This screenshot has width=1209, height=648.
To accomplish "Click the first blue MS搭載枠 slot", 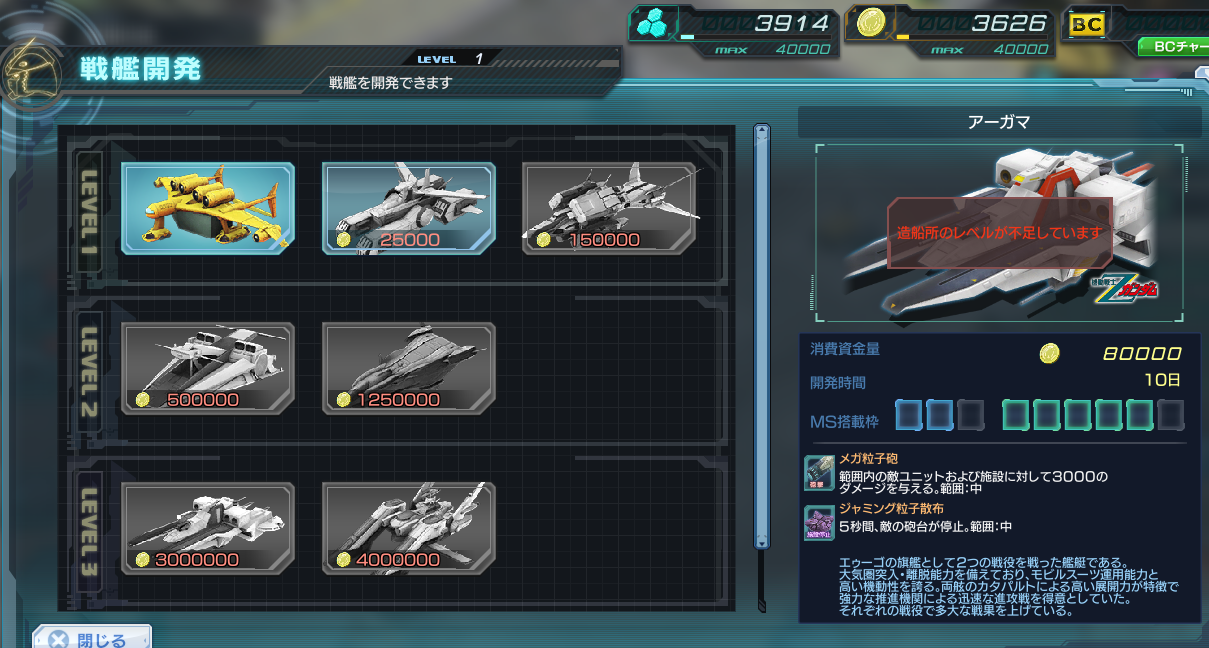I will point(908,414).
